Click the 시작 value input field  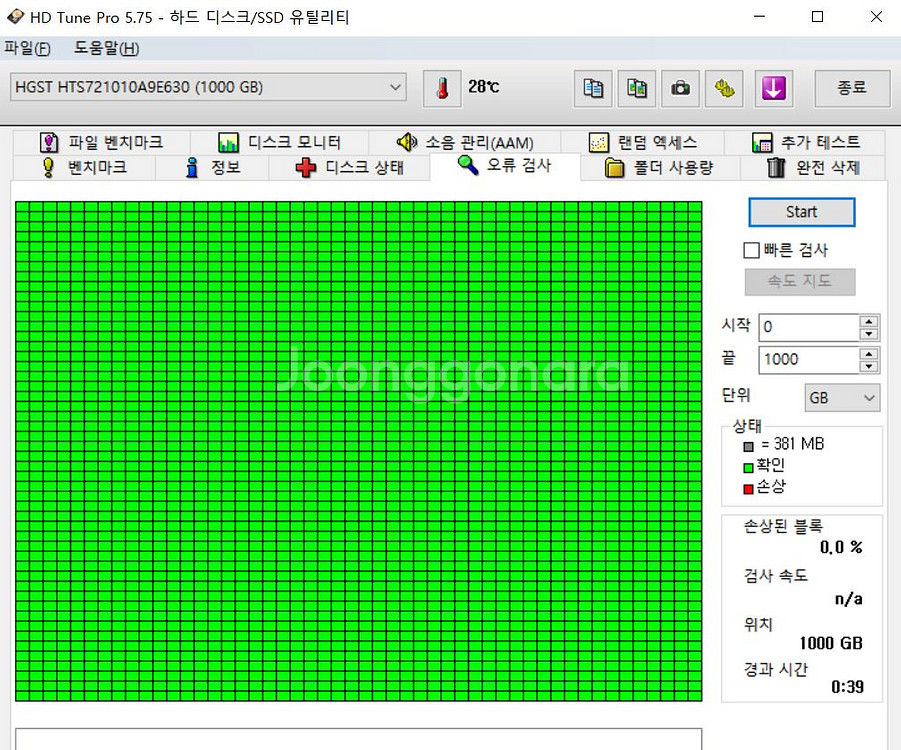[x=809, y=327]
